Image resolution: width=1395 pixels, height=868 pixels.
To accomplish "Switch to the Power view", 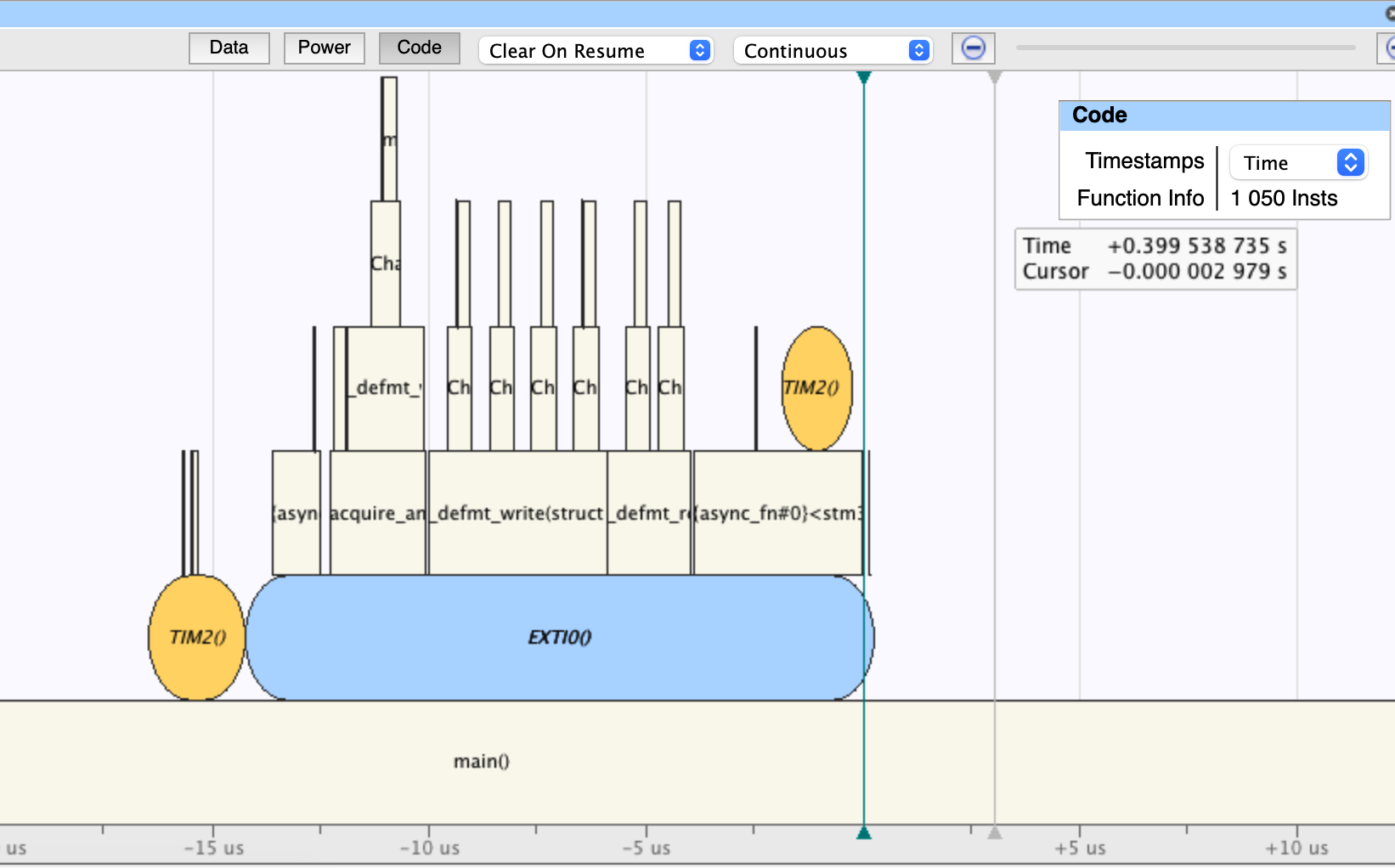I will [324, 48].
